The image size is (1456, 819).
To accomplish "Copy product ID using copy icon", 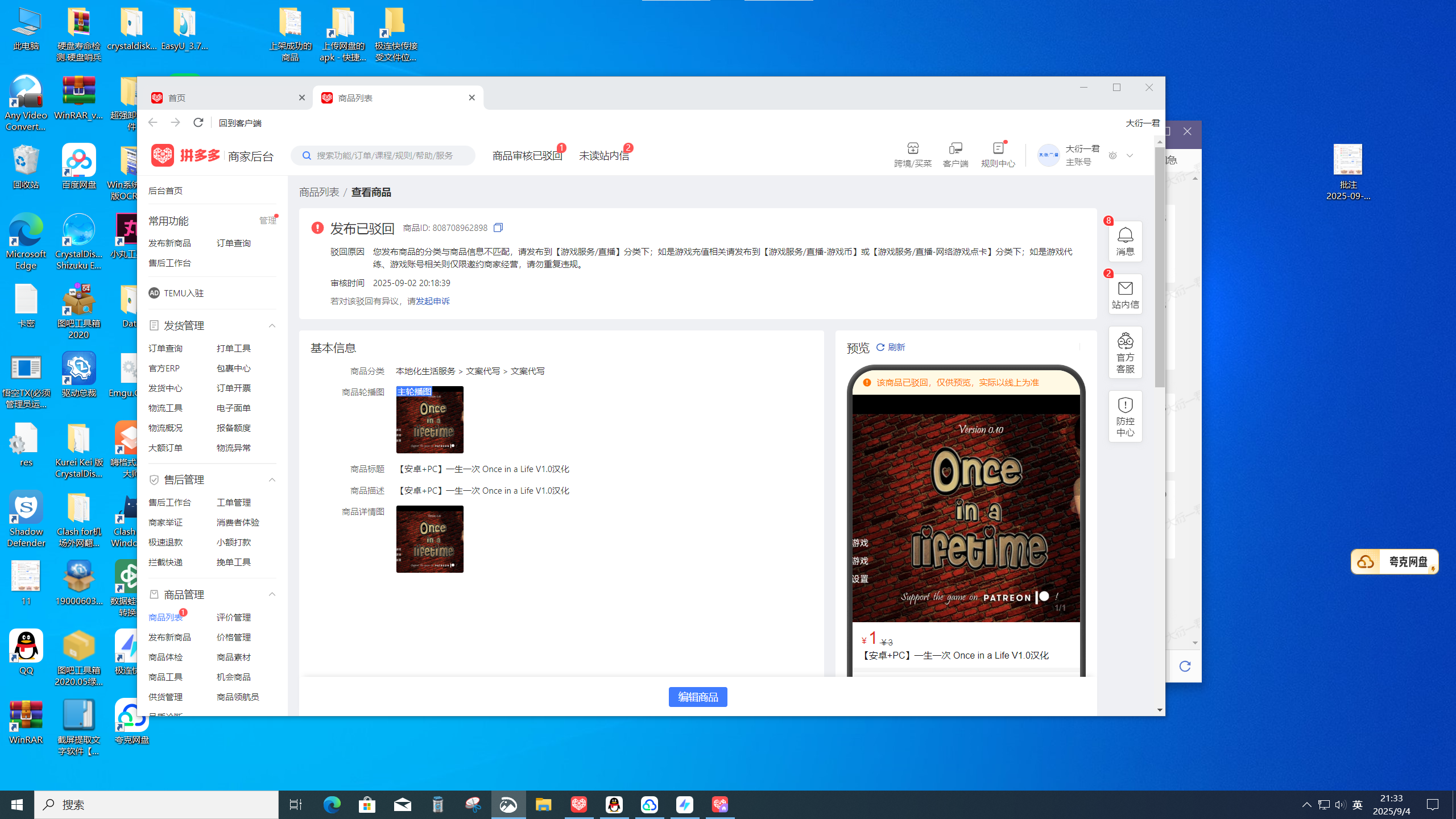I will coord(498,227).
